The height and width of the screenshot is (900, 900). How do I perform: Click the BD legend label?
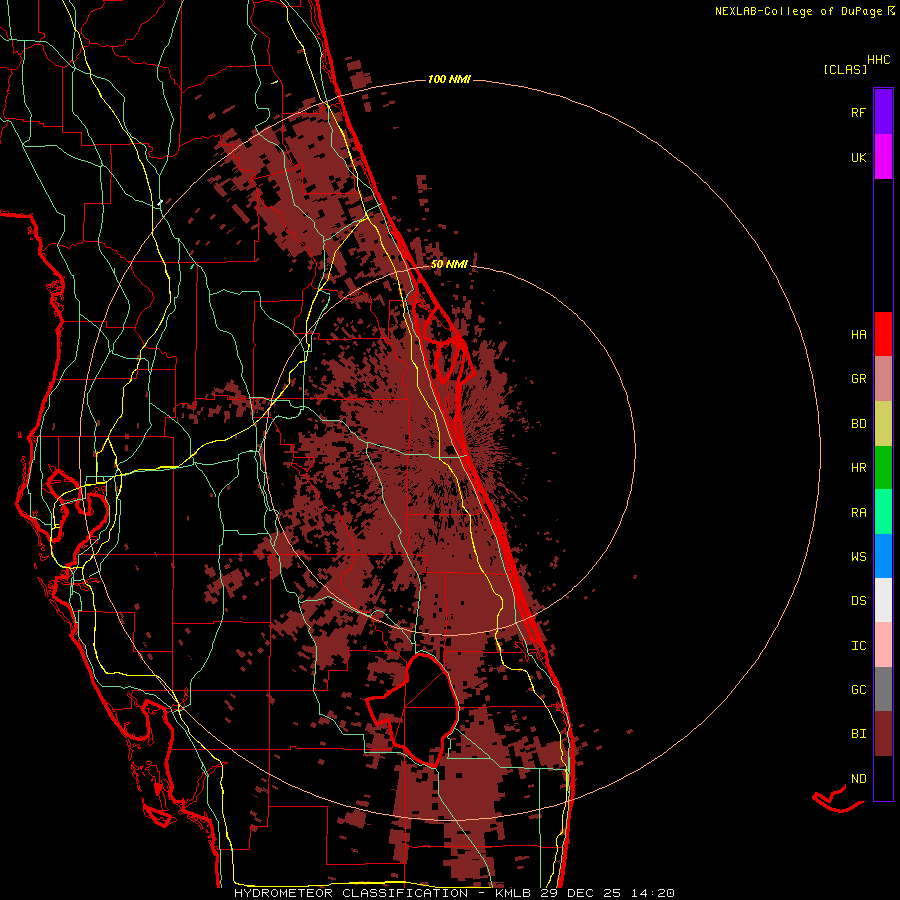(859, 424)
